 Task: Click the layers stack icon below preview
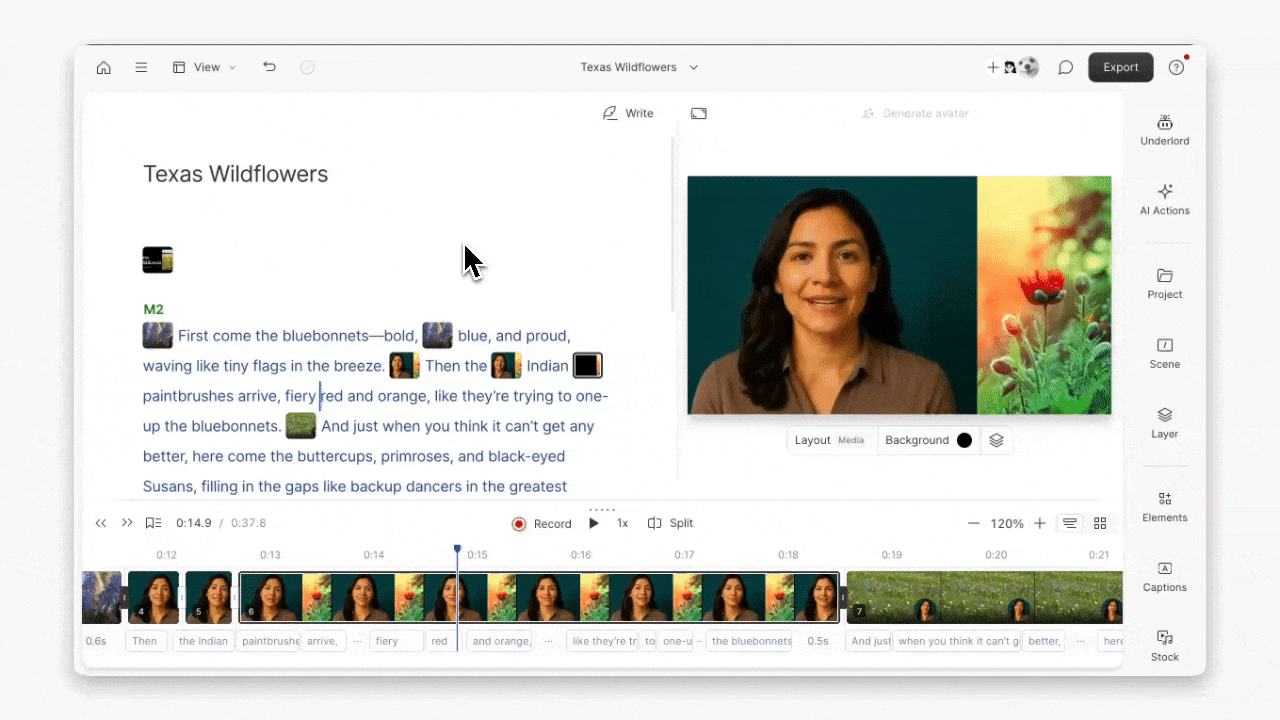(996, 440)
